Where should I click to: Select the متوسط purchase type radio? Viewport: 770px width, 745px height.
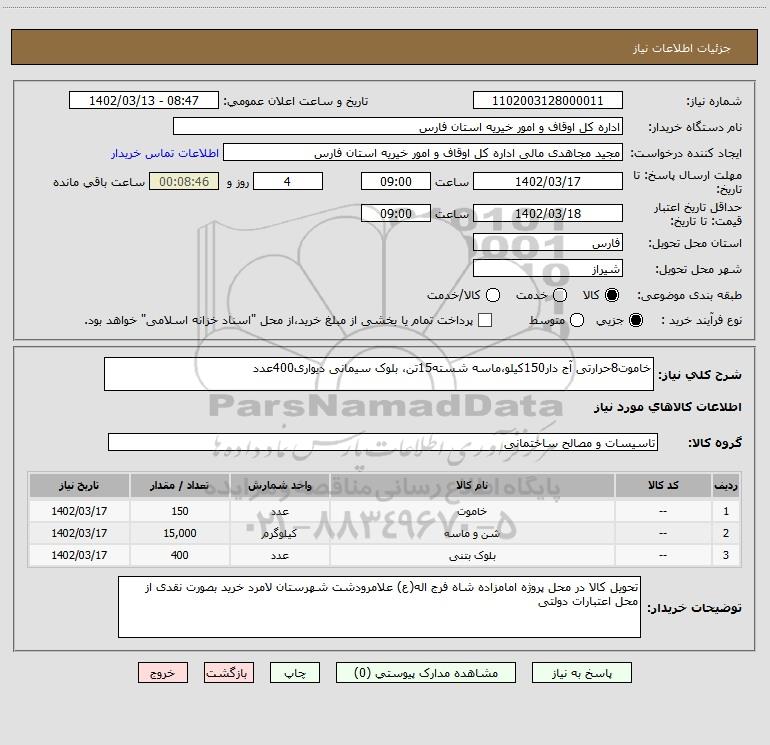coord(577,320)
